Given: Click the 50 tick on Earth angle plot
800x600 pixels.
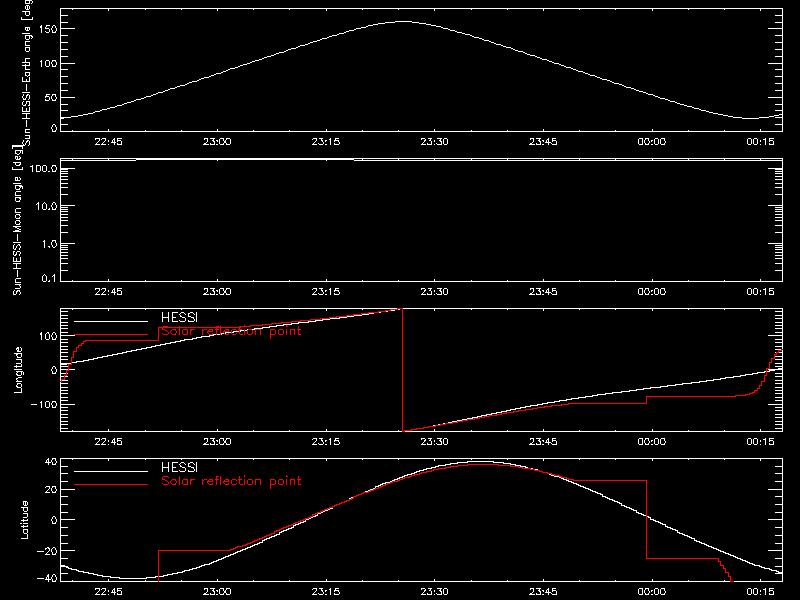Looking at the screenshot, I should [51, 97].
